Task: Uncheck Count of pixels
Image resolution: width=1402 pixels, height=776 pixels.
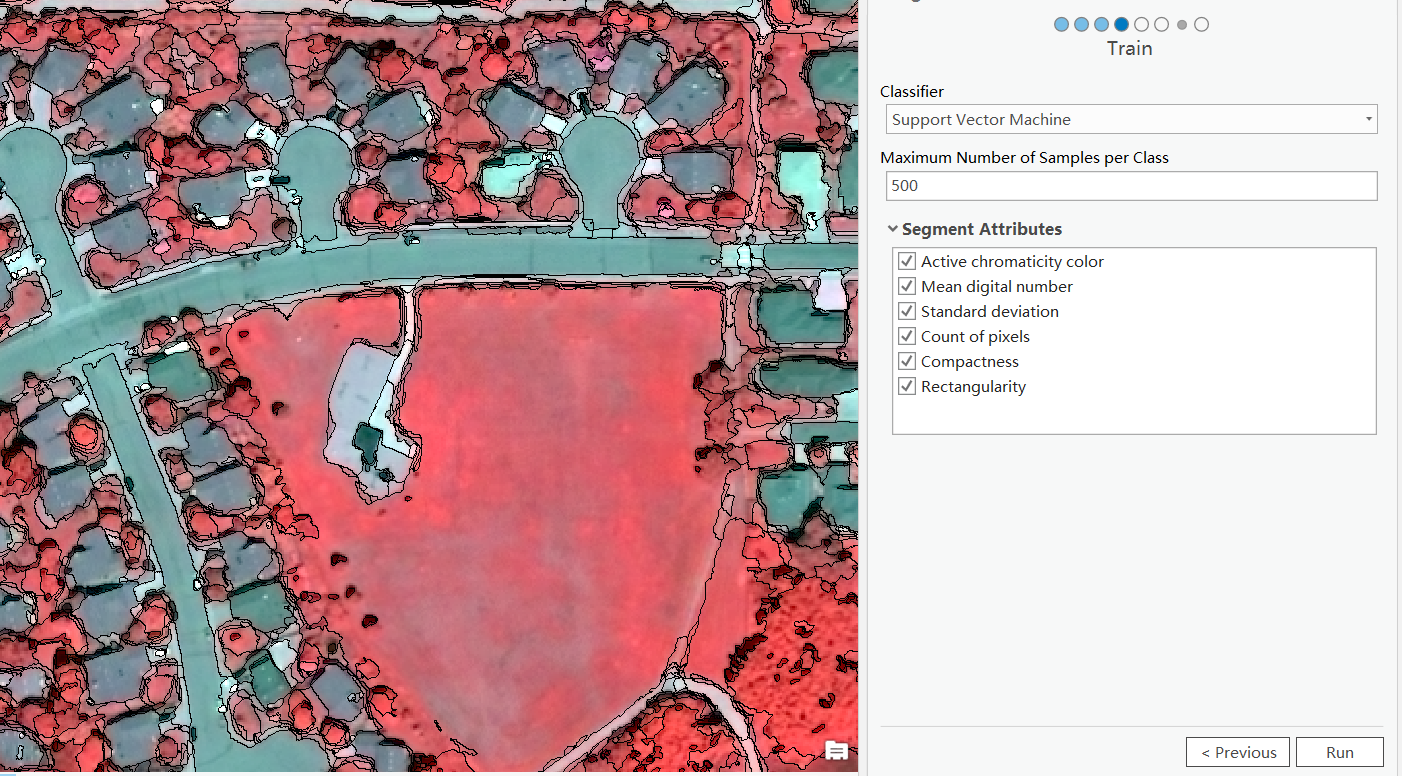Action: (x=906, y=336)
